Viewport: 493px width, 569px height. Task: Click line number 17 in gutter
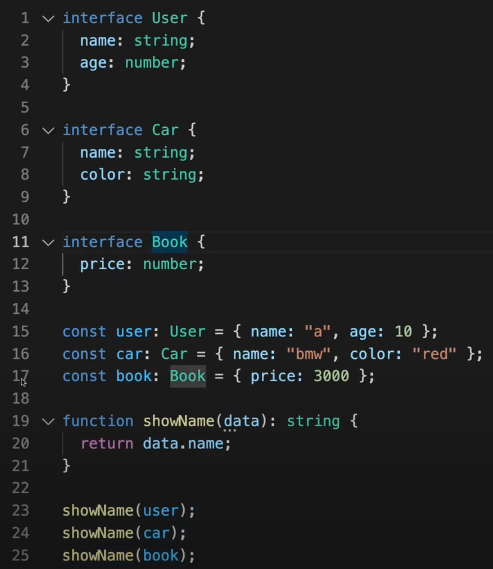21,376
